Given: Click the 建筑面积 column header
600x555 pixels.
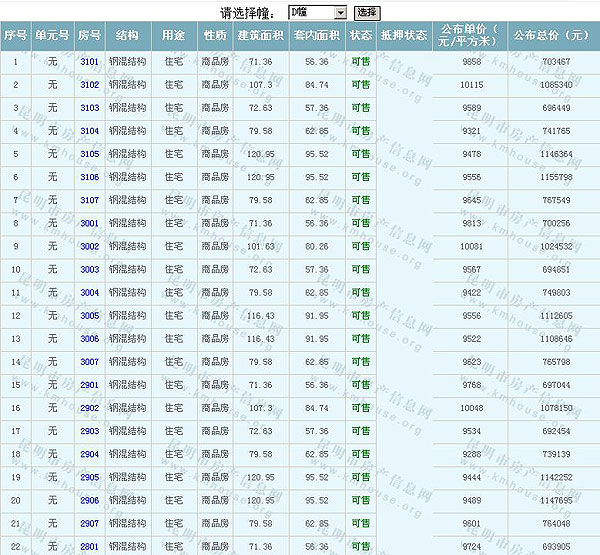Looking at the screenshot, I should 261,35.
